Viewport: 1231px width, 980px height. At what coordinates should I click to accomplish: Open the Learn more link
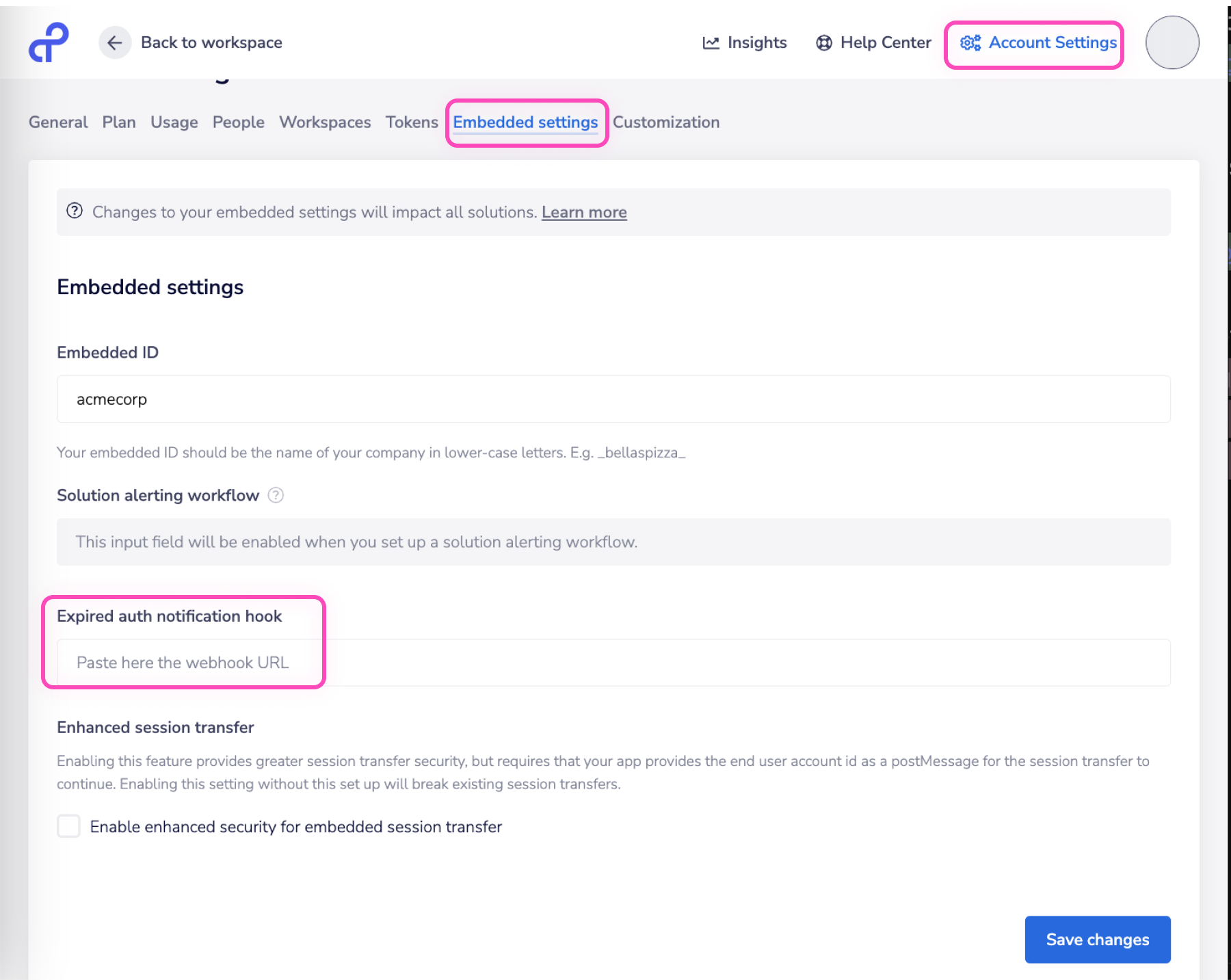coord(584,213)
